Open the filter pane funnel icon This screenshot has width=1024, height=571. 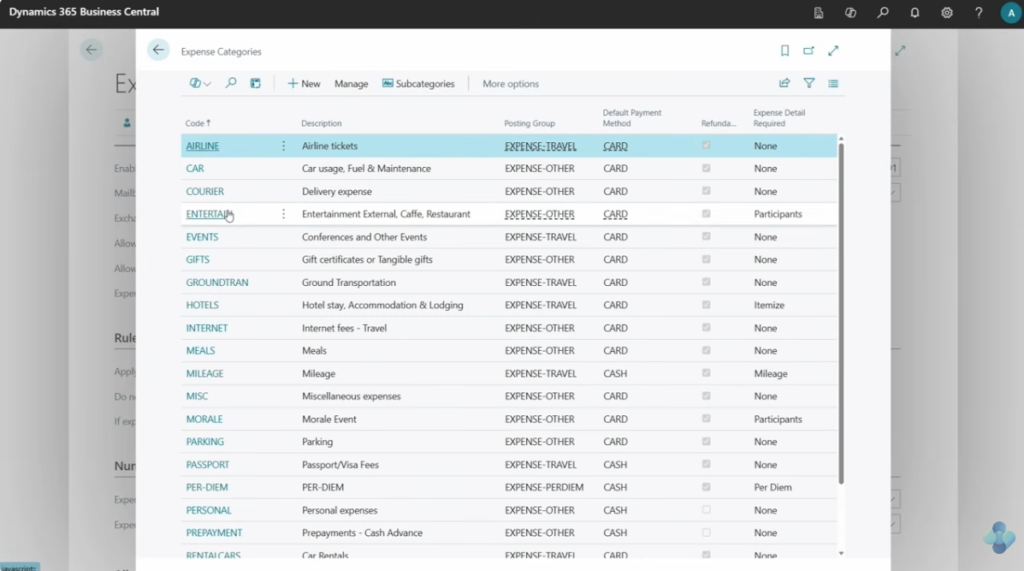(809, 83)
